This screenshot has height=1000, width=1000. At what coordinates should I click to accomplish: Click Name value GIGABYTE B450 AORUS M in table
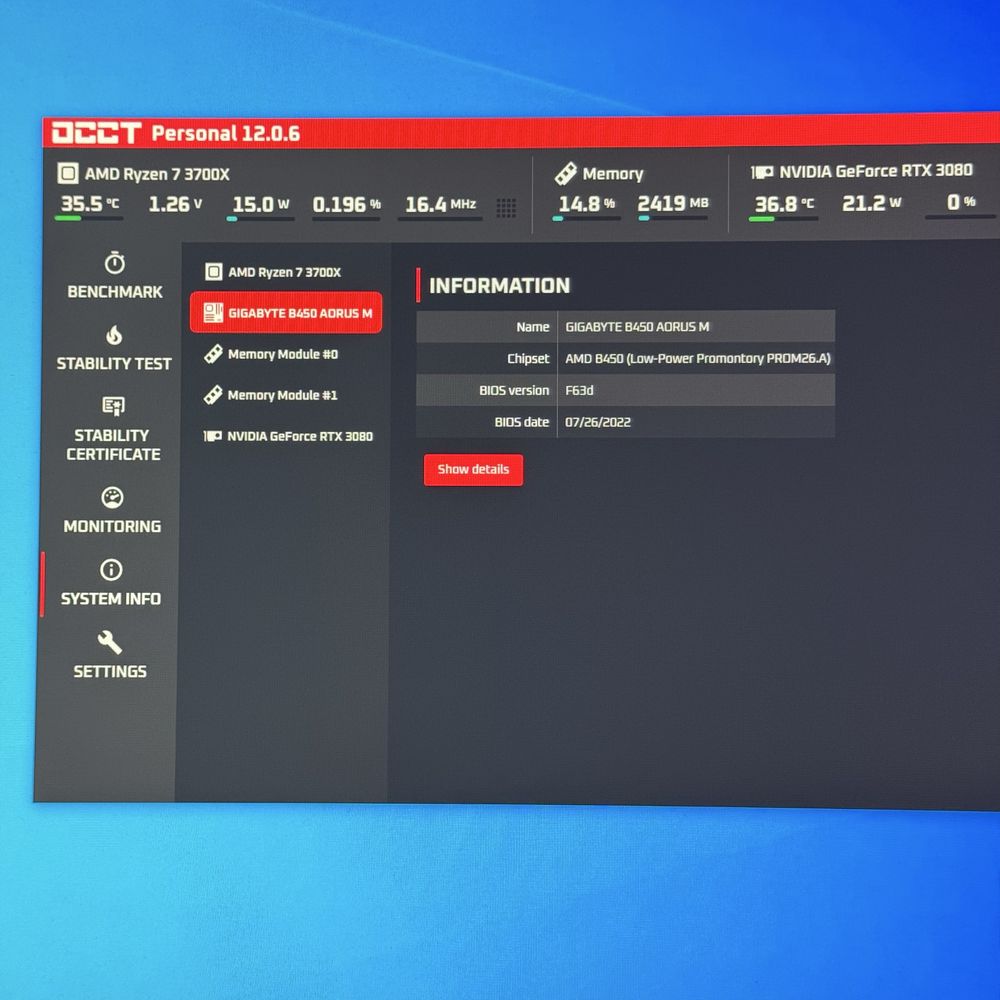tap(637, 327)
